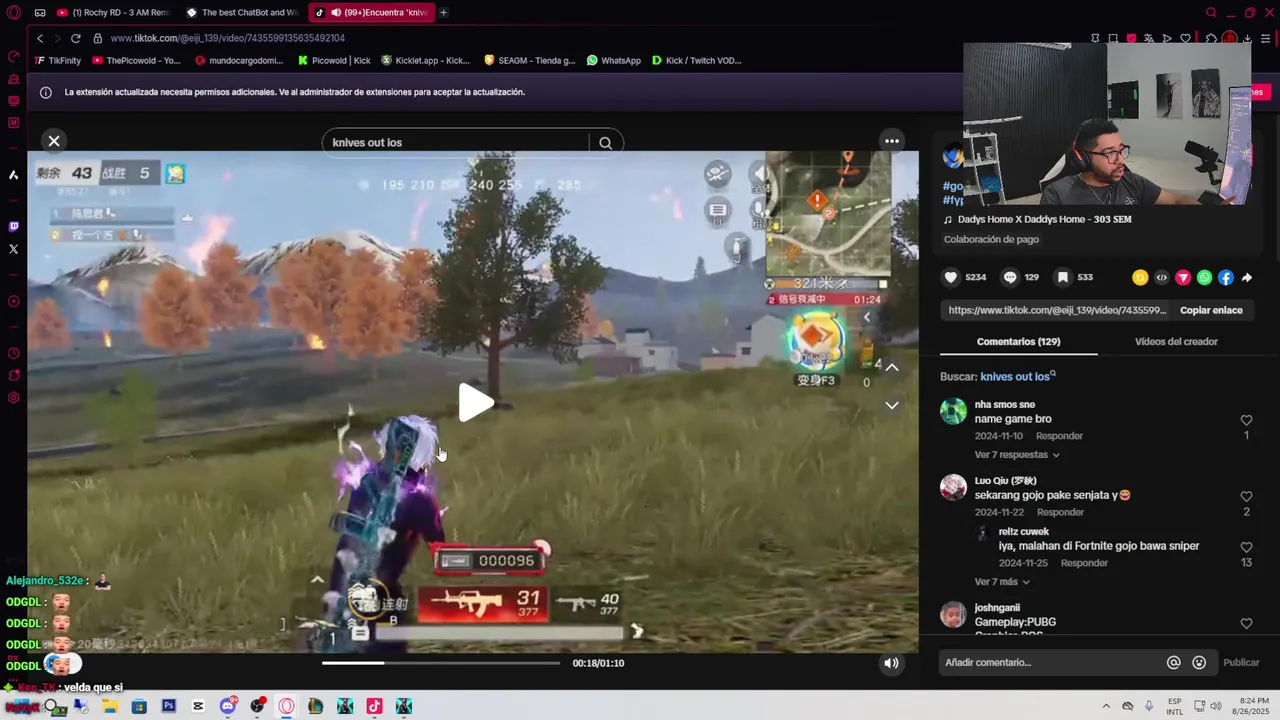Screen dimensions: 1280x720
Task: Reload the page with refresh icon
Action: point(75,38)
